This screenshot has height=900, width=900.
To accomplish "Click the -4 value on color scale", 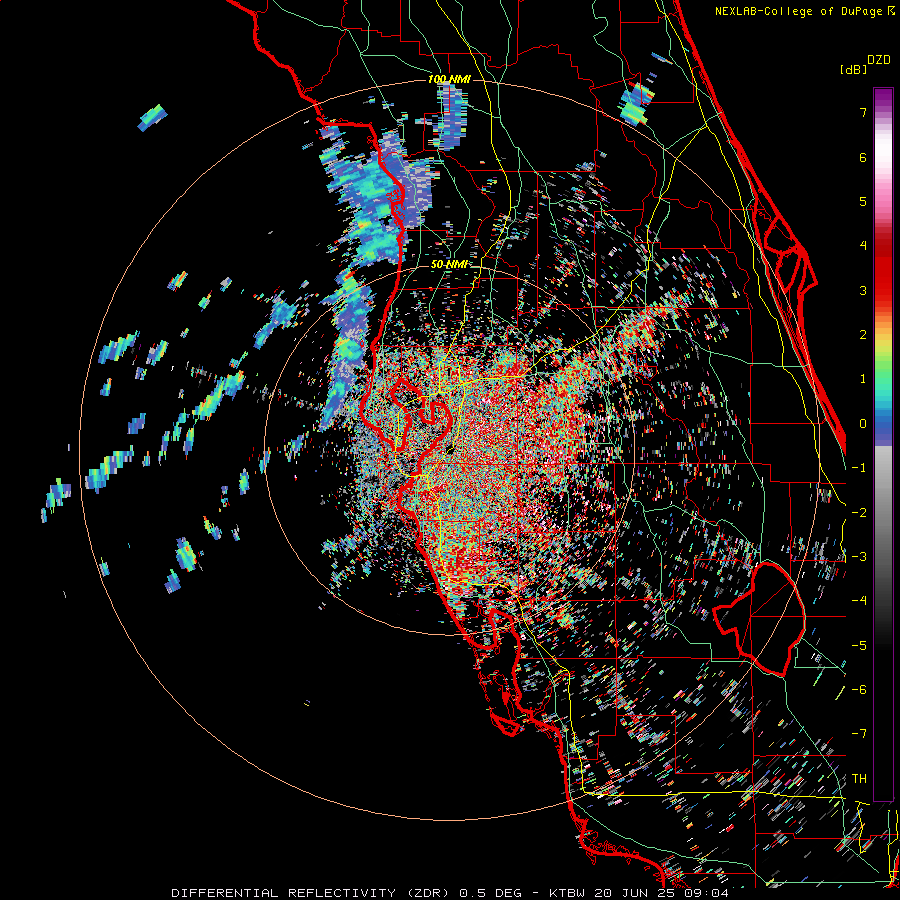I will click(859, 601).
